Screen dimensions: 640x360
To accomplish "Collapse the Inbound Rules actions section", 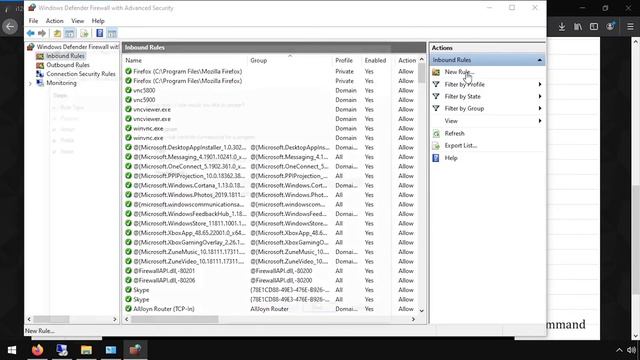I will 540,60.
